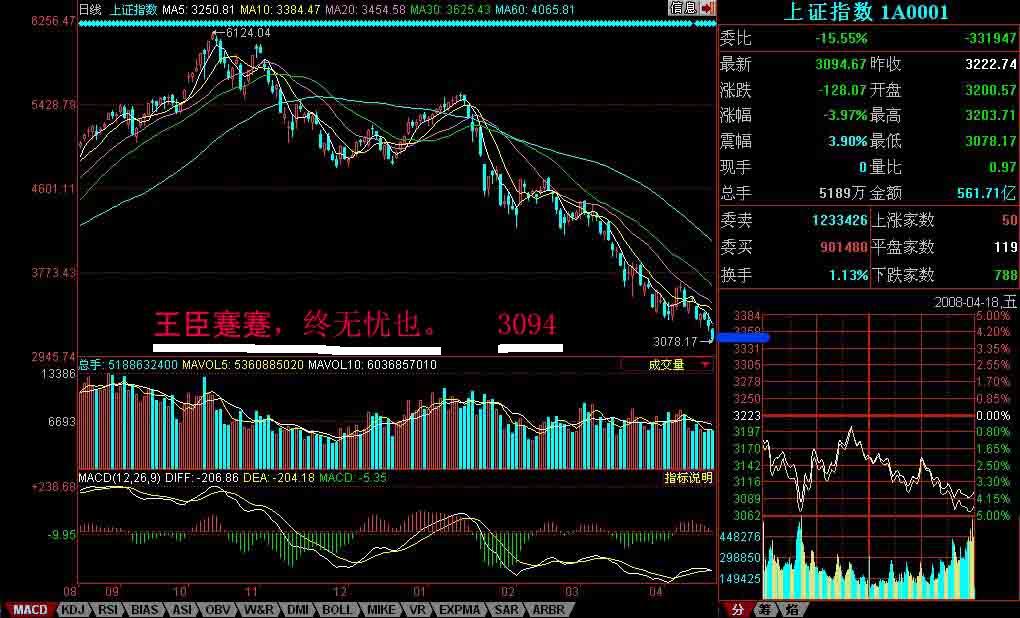Image resolution: width=1020 pixels, height=618 pixels.
Task: Click the blue price marker bar
Action: point(743,338)
